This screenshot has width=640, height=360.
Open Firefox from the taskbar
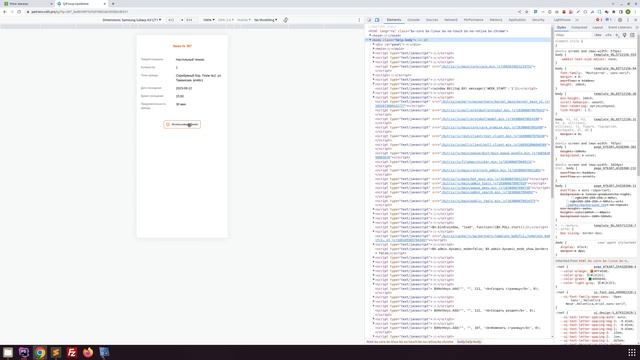click(x=88, y=352)
